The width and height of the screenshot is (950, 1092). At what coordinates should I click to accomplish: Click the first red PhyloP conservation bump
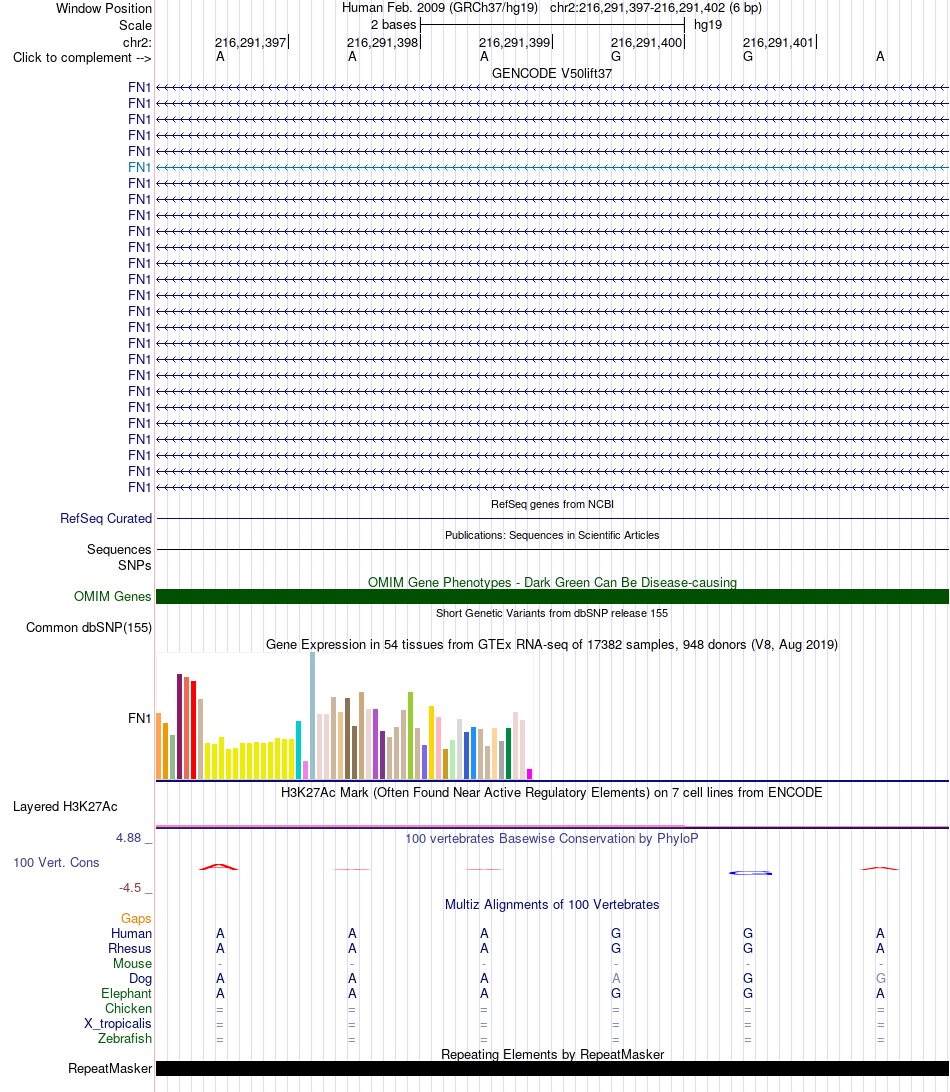pyautogui.click(x=219, y=866)
